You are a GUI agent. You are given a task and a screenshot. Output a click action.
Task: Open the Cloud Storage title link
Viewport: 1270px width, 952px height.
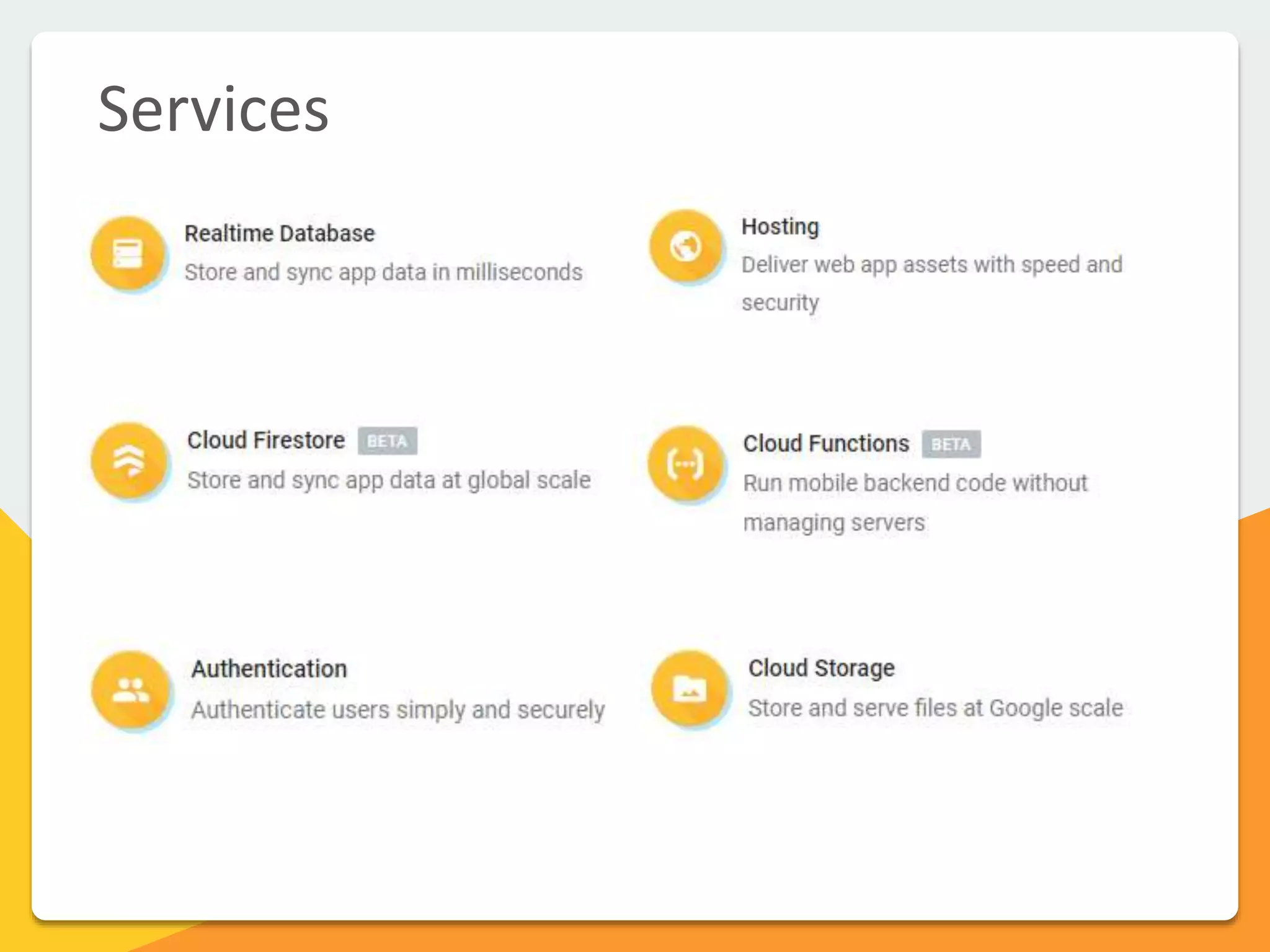tap(821, 668)
